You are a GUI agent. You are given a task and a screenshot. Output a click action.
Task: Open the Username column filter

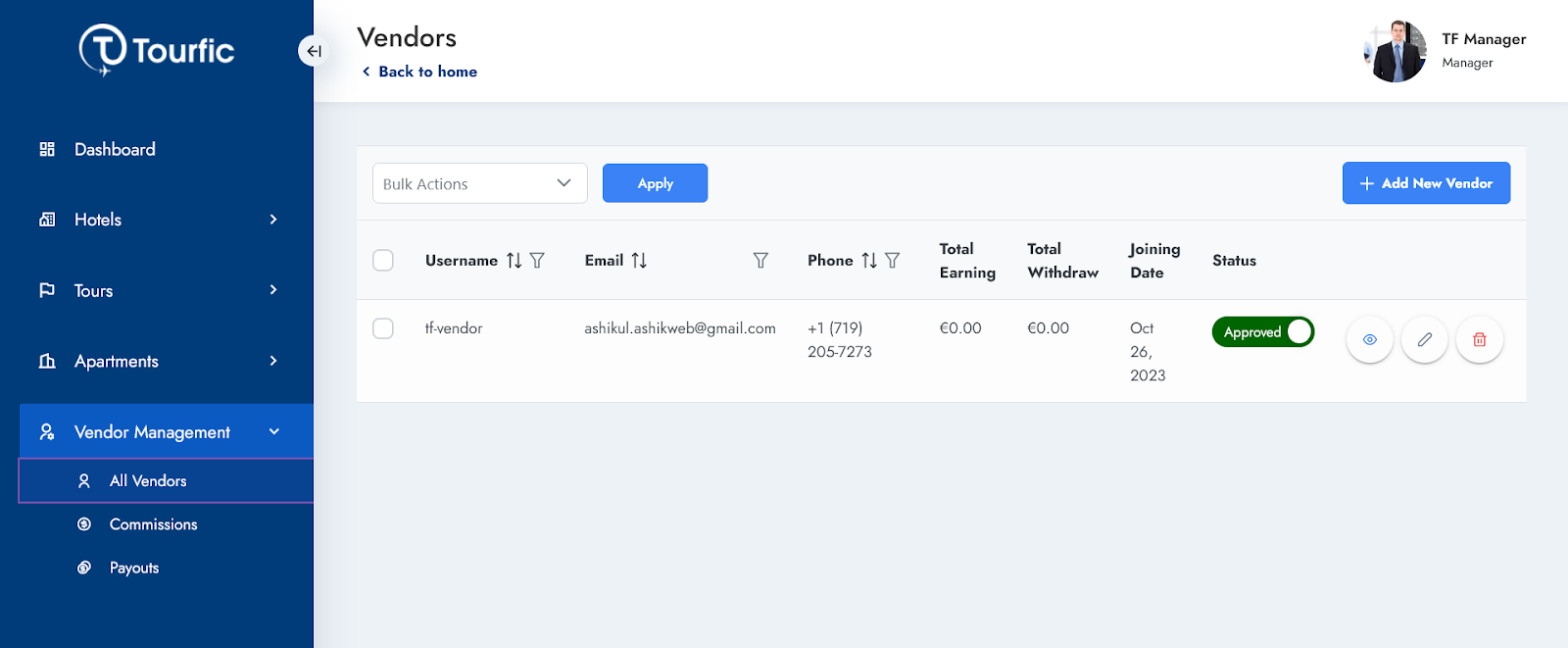click(537, 261)
